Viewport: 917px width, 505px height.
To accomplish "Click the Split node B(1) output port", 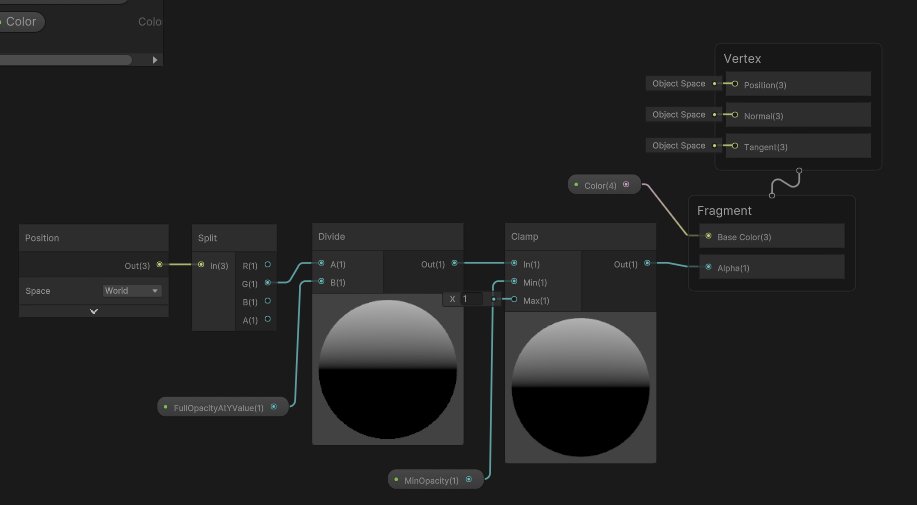I will tap(268, 301).
